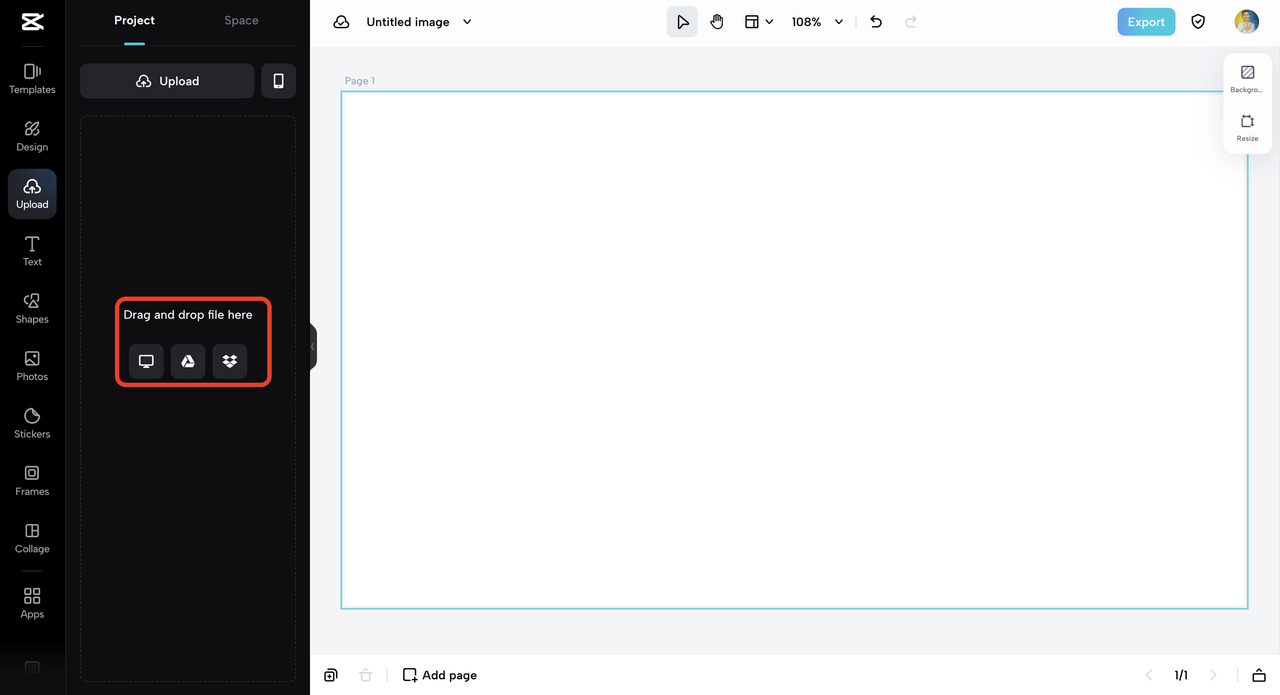This screenshot has height=695, width=1280.
Task: Click the CapCut logo icon
Action: tap(32, 22)
